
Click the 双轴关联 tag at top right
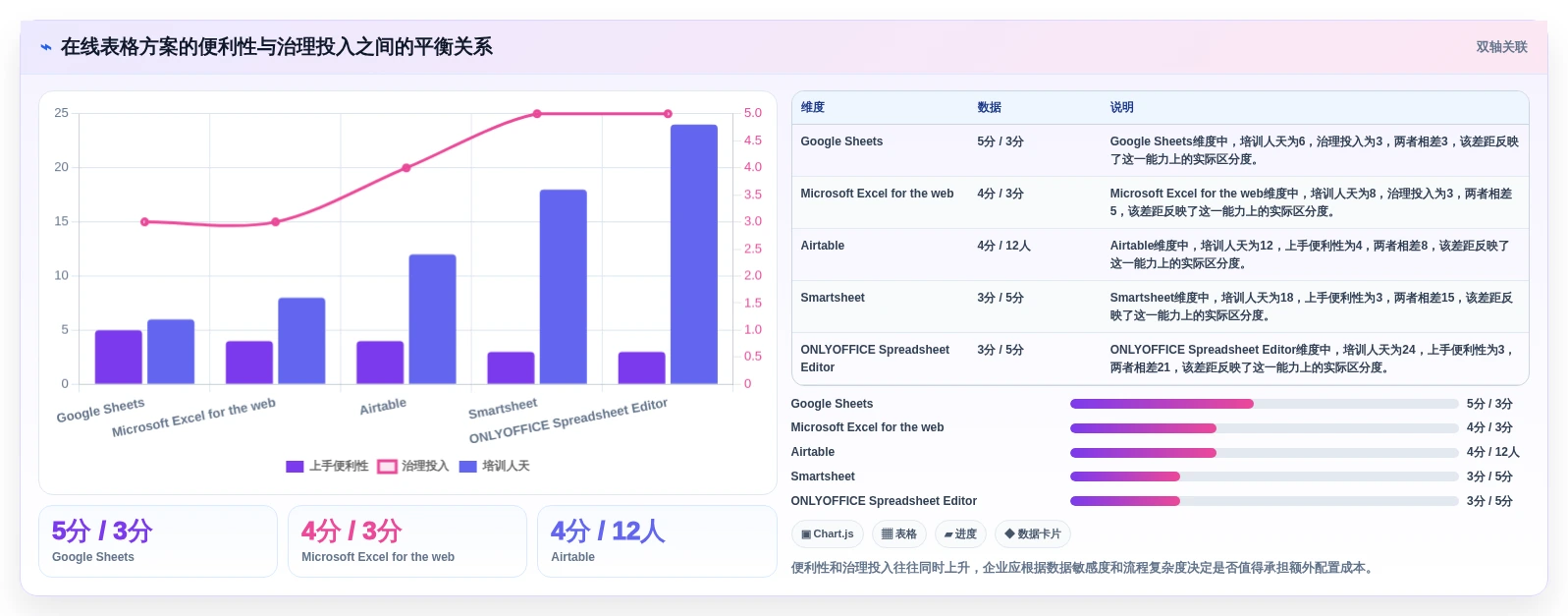pyautogui.click(x=1501, y=47)
